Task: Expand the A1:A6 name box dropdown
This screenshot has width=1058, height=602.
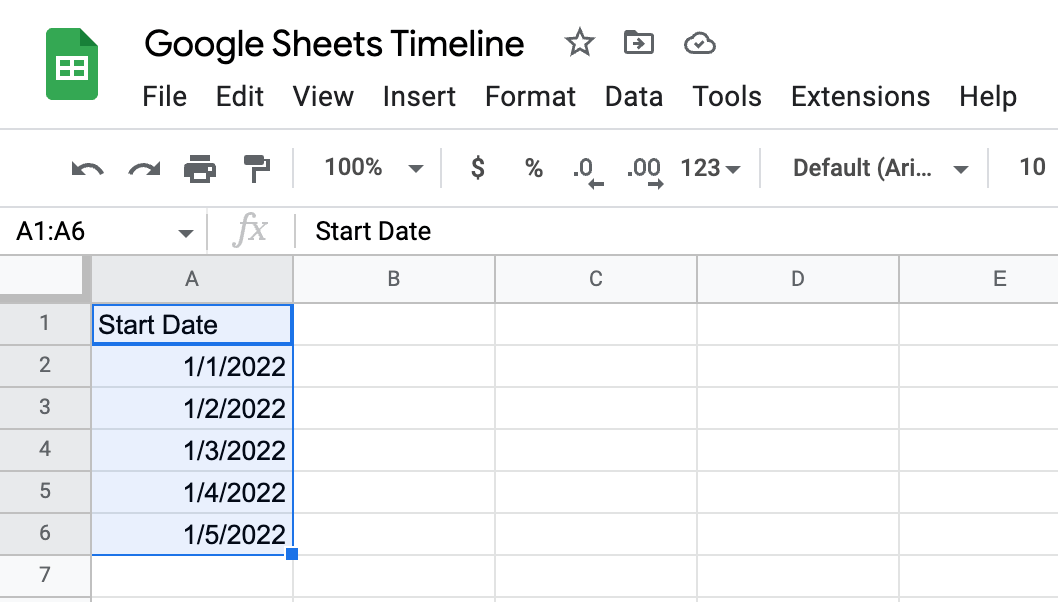Action: pos(186,234)
